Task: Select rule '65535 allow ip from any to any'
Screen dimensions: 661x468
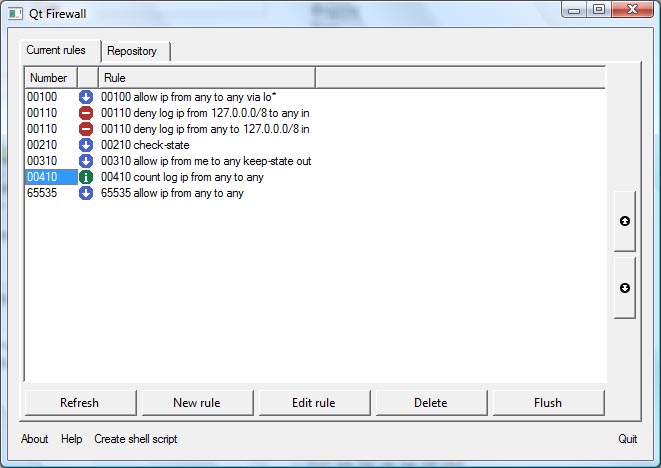Action: [172, 193]
